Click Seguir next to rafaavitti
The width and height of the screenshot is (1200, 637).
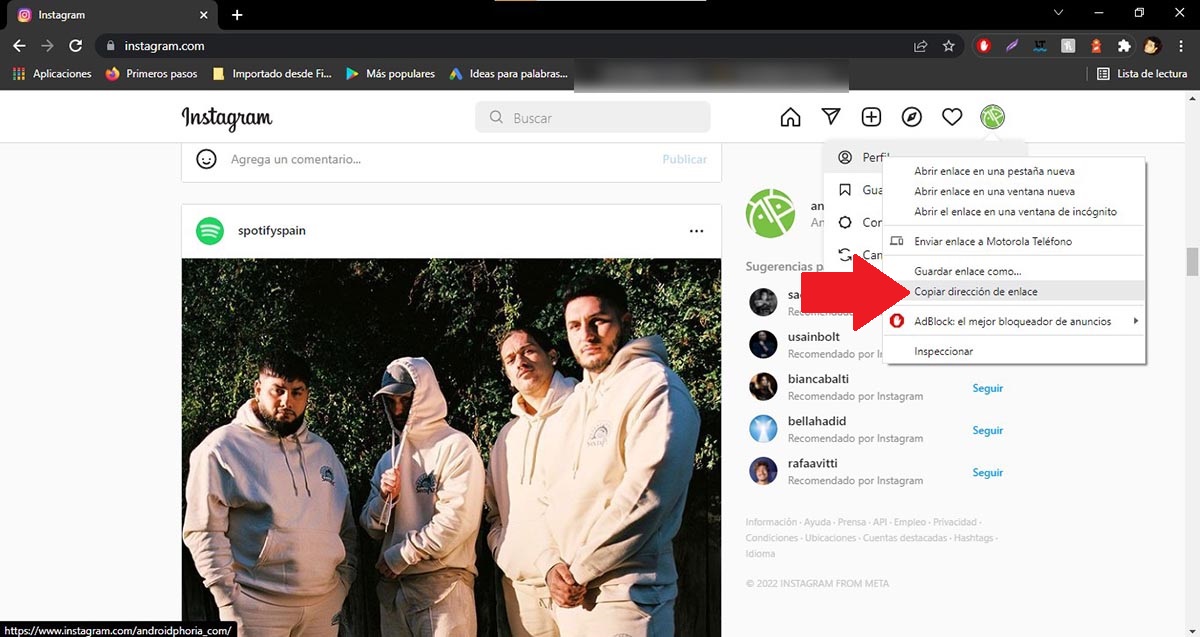coord(987,472)
